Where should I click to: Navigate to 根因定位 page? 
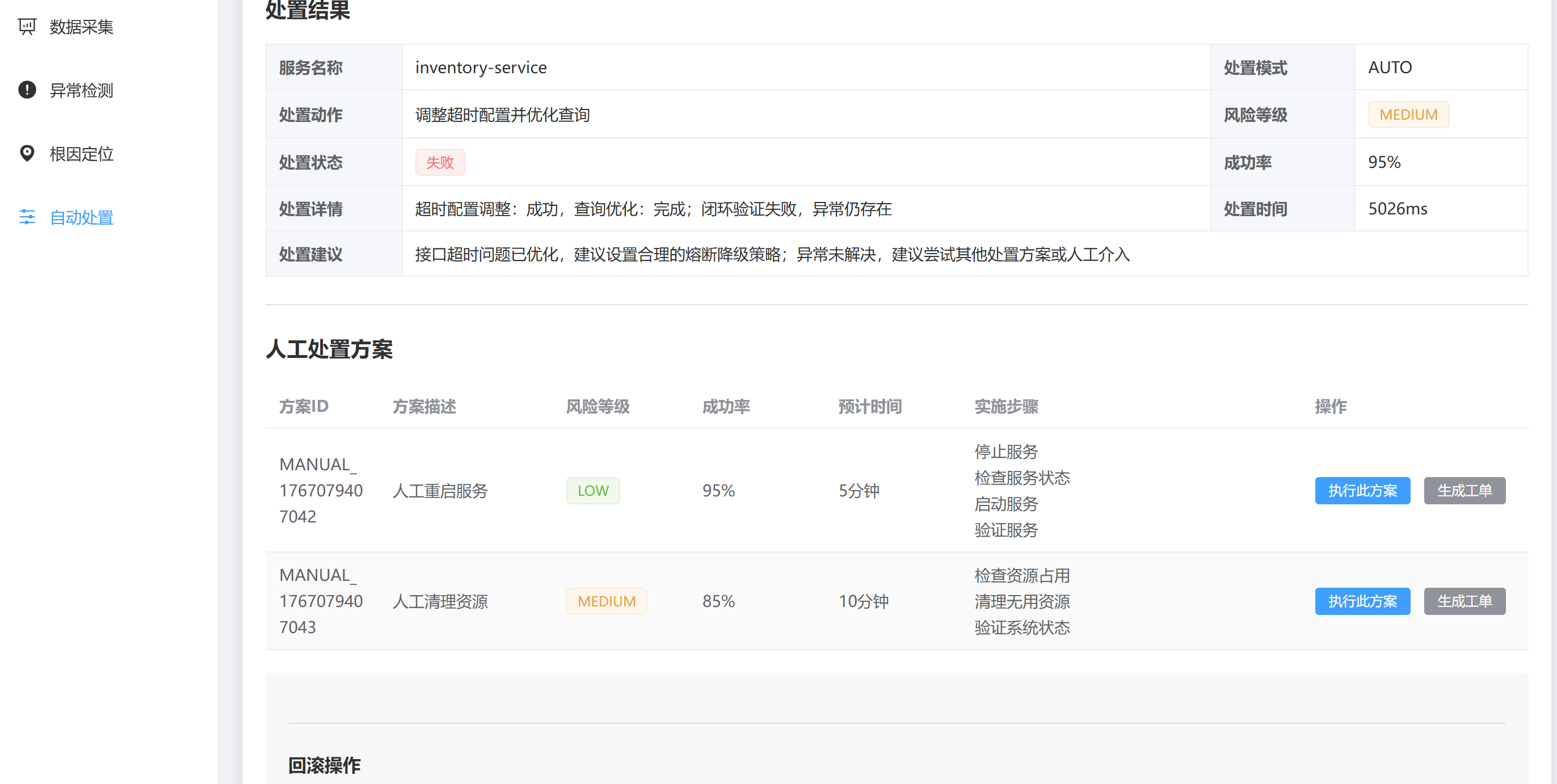(x=81, y=155)
